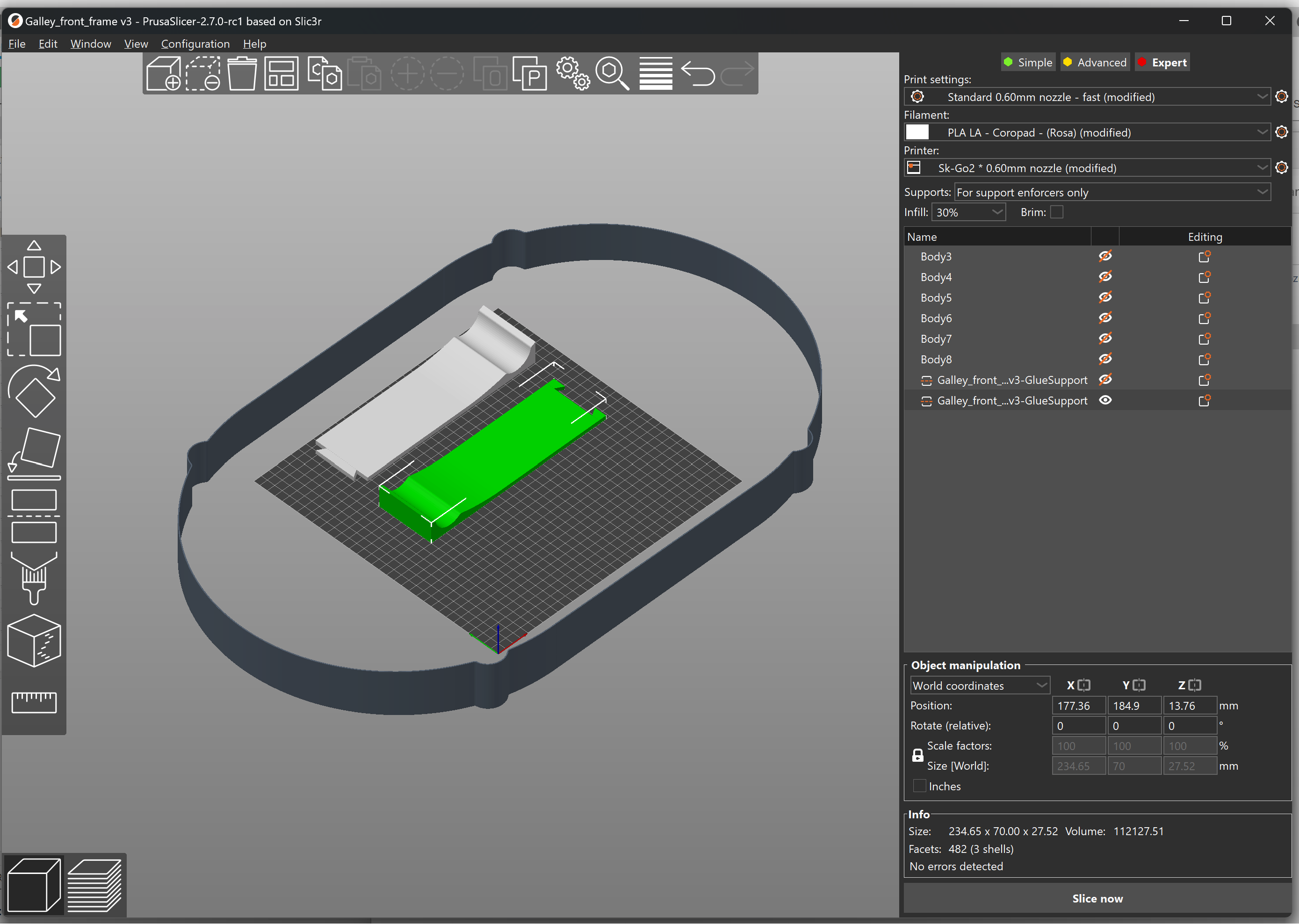This screenshot has width=1299, height=924.
Task: Switch to sliced layers preview view
Action: point(94,885)
